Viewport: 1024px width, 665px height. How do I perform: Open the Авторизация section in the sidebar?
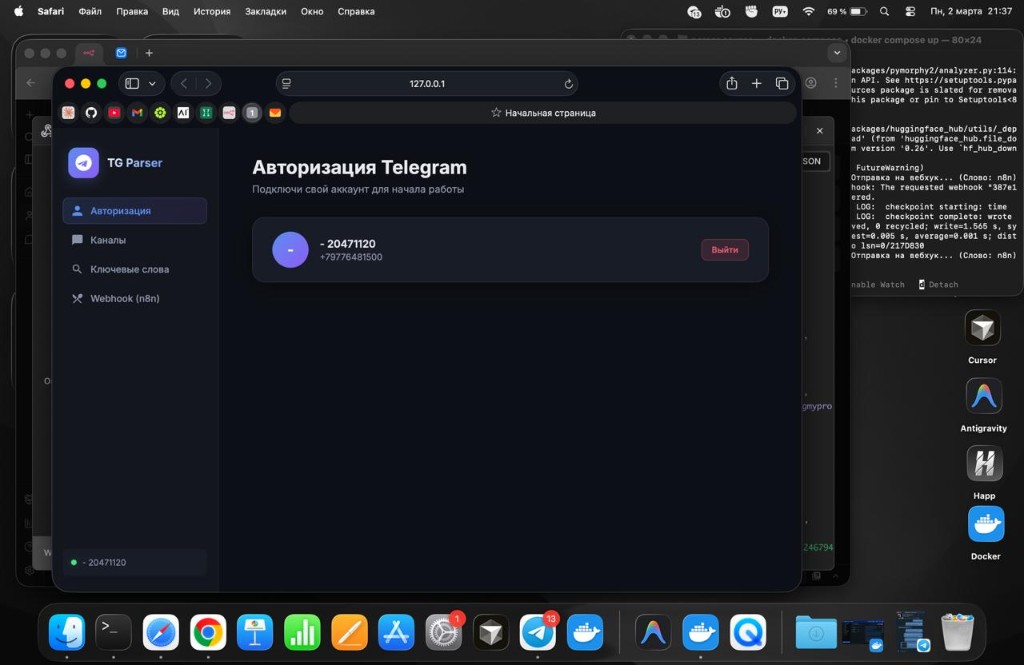(135, 211)
